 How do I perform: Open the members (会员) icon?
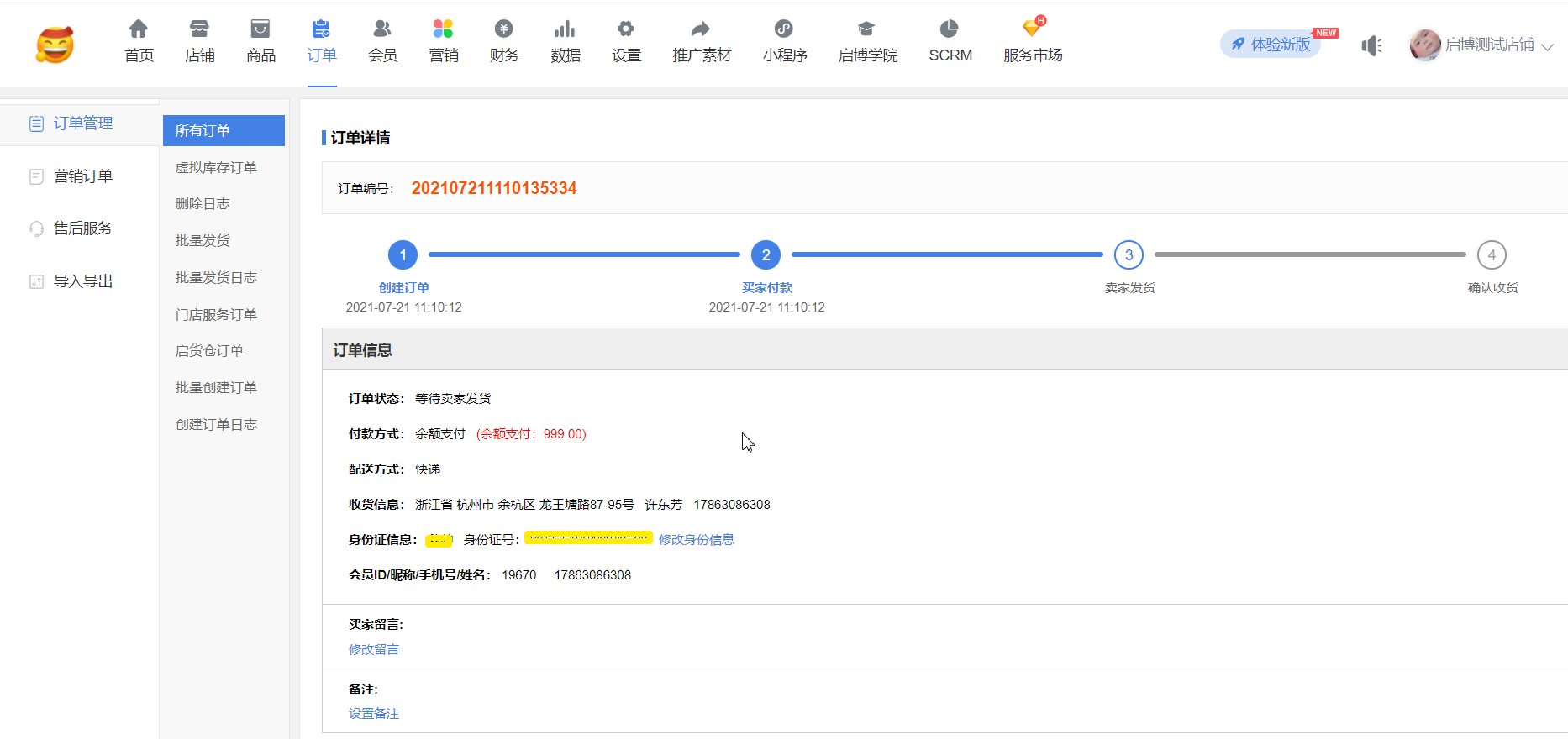click(x=382, y=29)
